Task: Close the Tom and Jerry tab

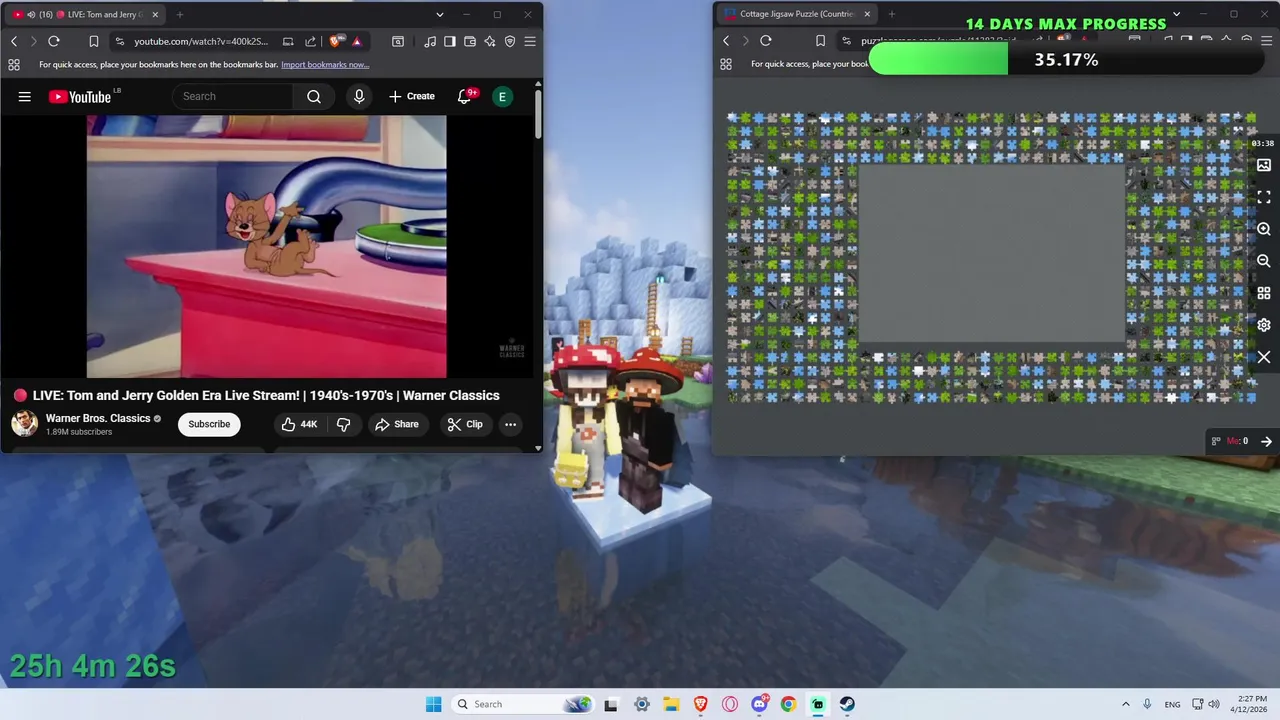Action: (x=155, y=14)
